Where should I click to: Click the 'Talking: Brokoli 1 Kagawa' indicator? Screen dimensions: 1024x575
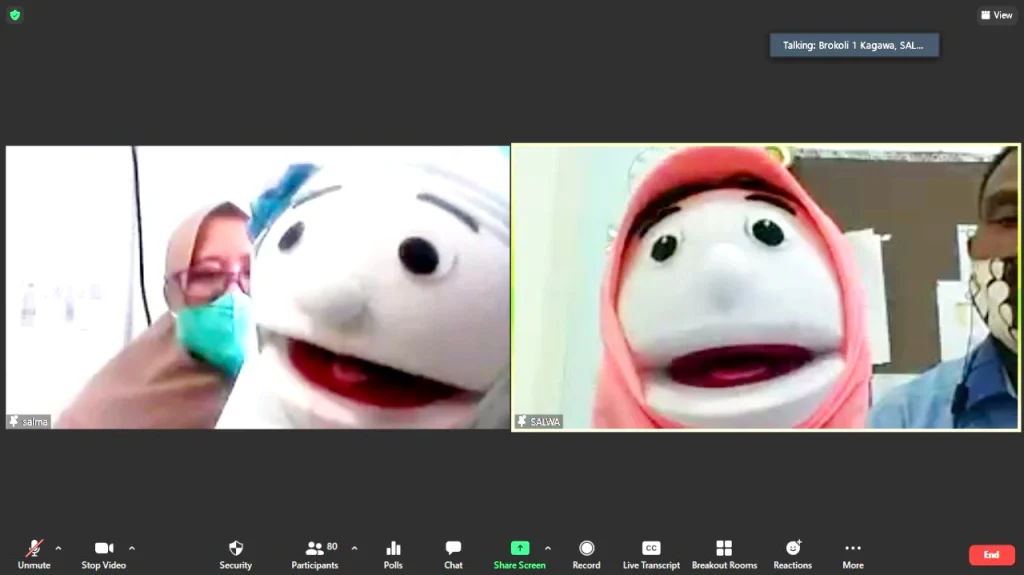854,45
